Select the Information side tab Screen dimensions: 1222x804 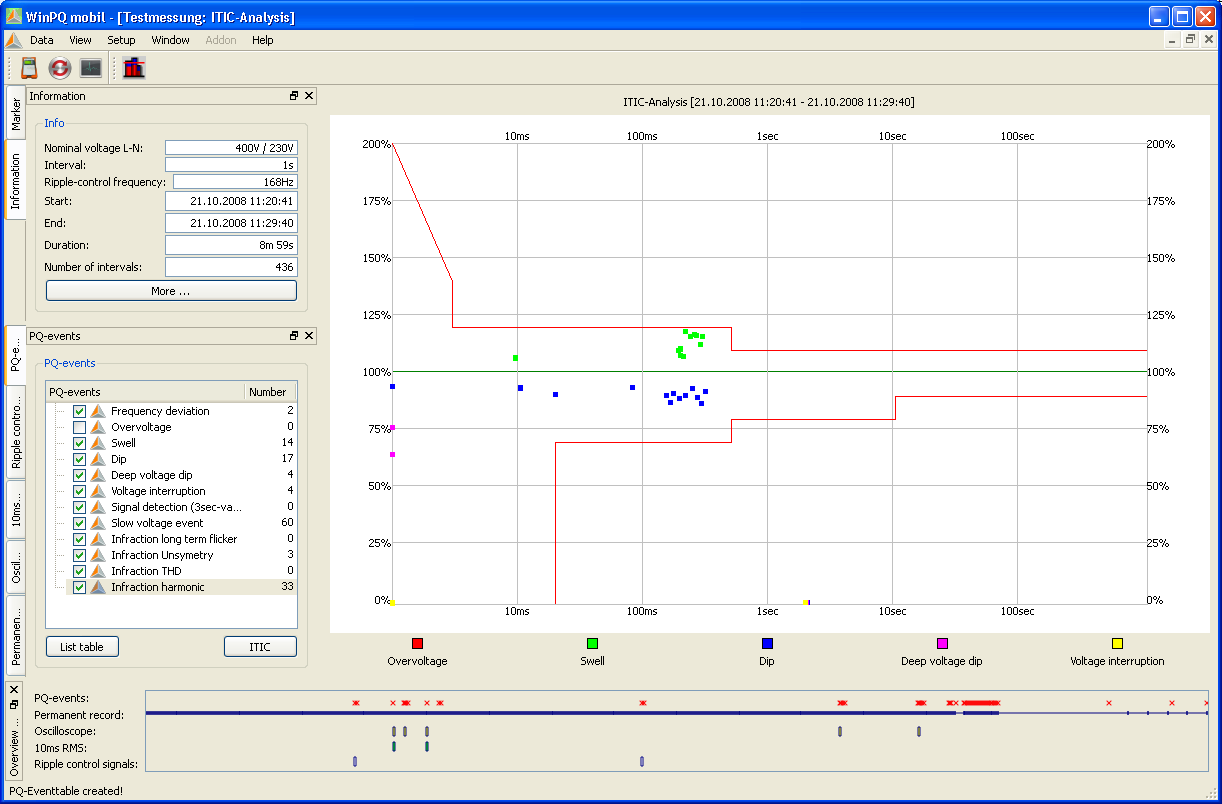[15, 181]
